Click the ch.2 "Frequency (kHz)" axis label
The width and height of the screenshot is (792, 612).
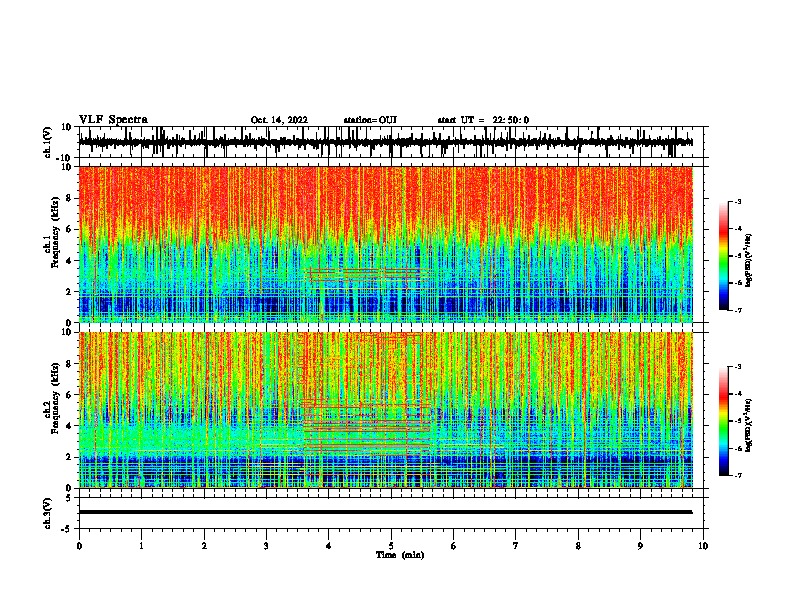coord(55,398)
